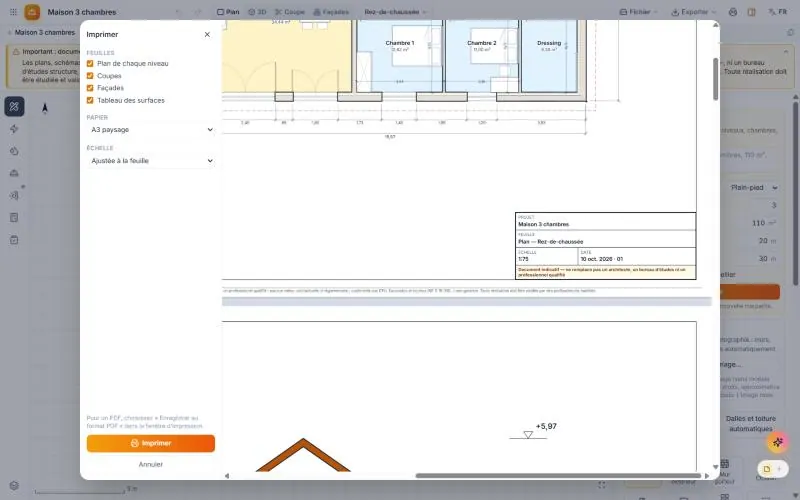Switch to the 3D view tab

click(257, 12)
